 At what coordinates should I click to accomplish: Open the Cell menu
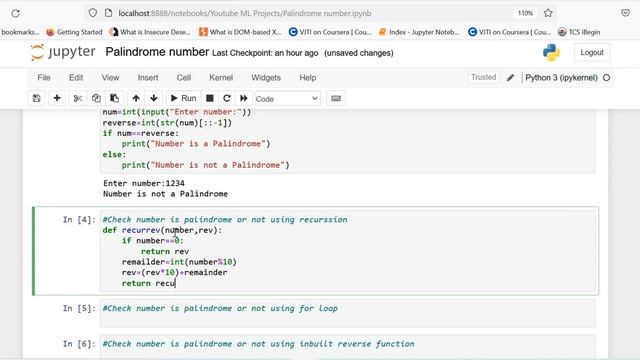(x=184, y=78)
